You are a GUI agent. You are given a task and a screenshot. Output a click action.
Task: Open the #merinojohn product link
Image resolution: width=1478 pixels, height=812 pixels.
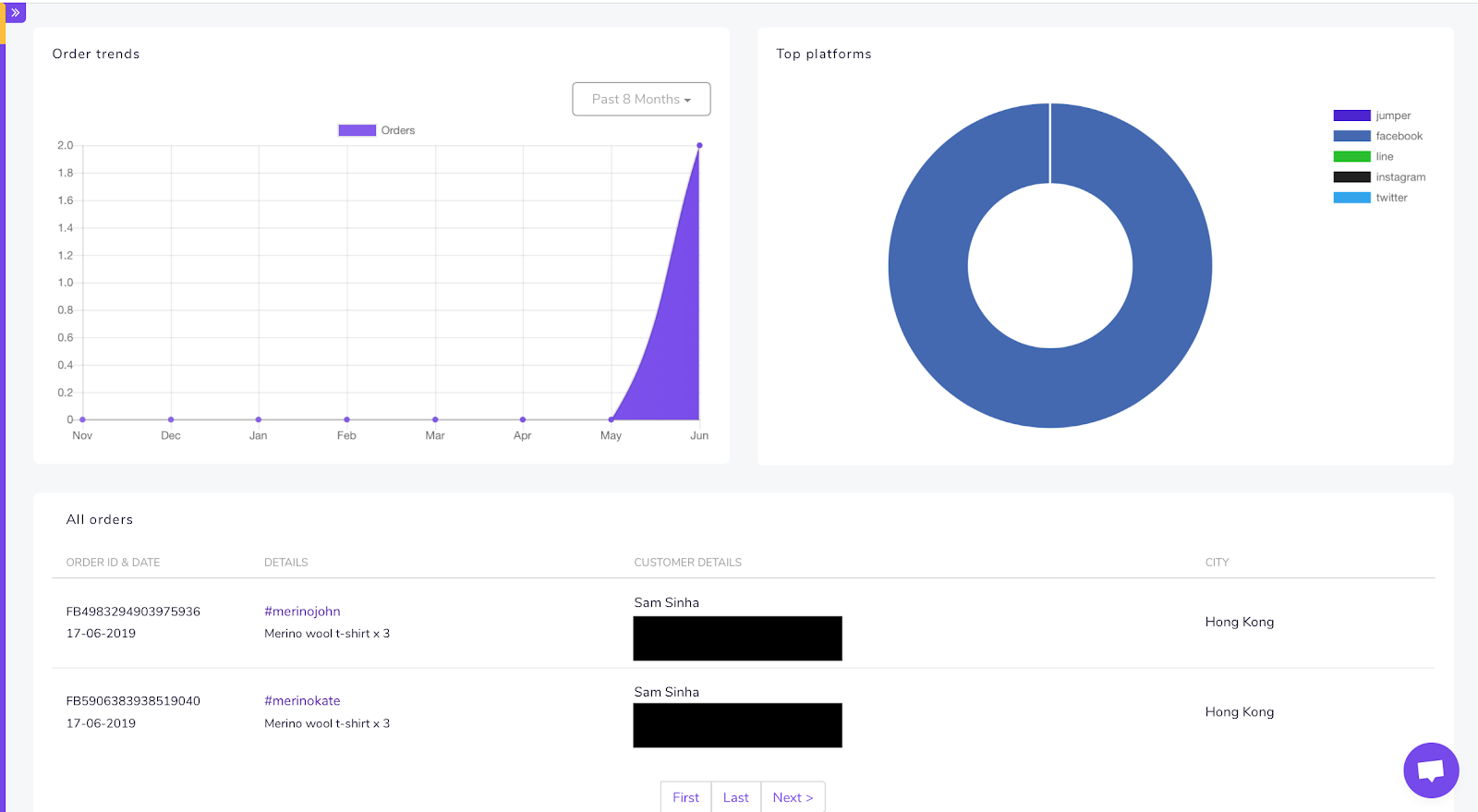[302, 612]
